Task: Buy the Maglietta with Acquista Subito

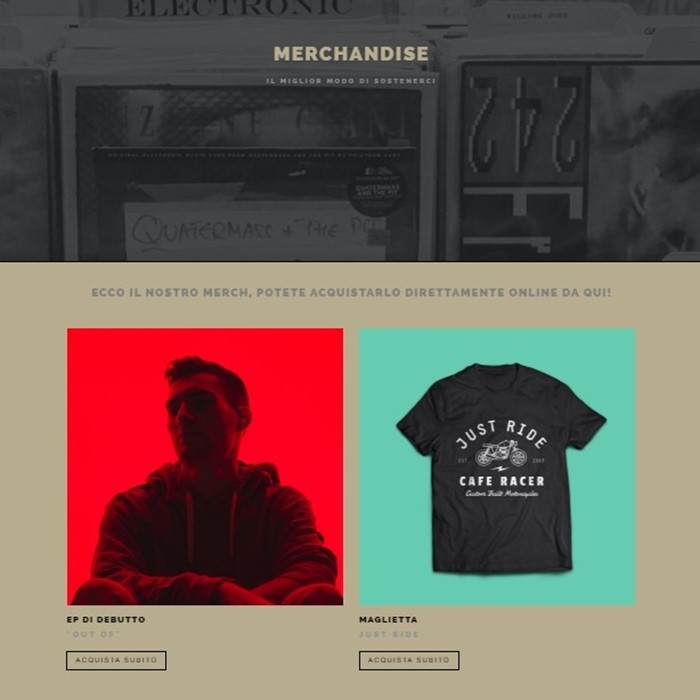Action: point(409,660)
